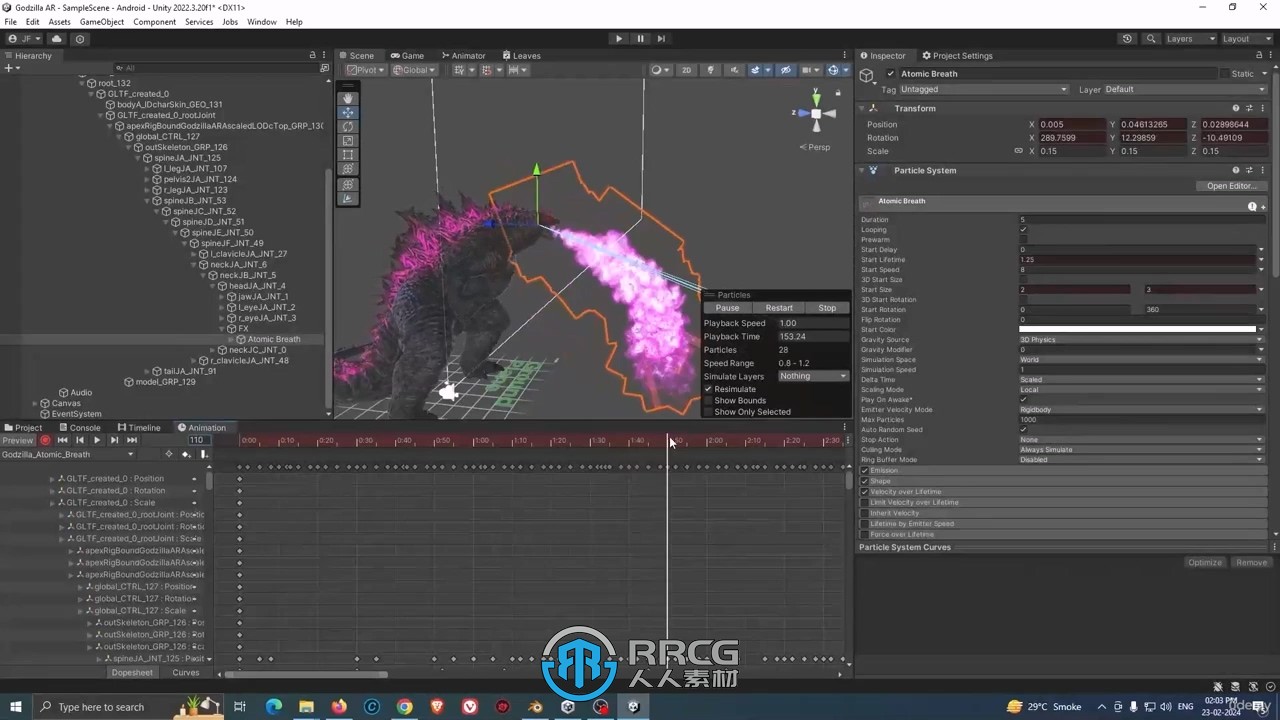Switch to the Timeline tab

[138, 428]
